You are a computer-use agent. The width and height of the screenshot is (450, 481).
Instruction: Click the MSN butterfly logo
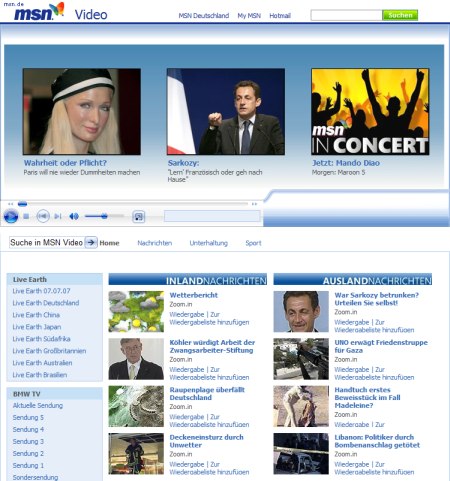point(39,12)
